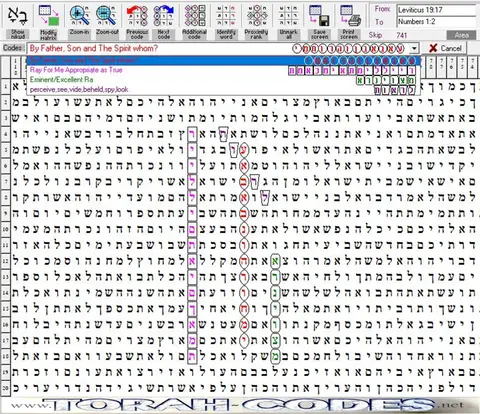
Task: Click green-boxed letter in matrix row 12
Action: 275,261
